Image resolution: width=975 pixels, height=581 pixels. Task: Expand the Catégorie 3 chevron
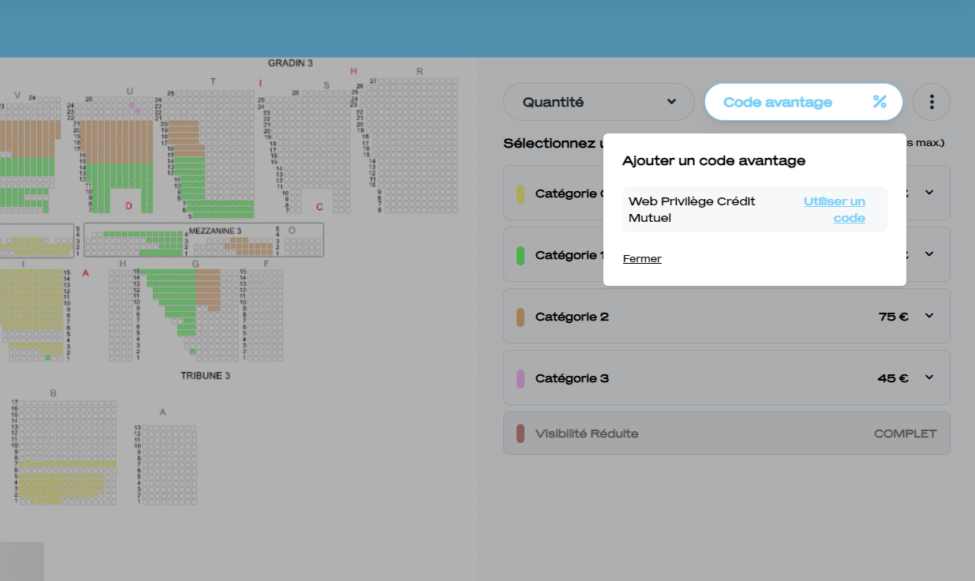pos(929,378)
